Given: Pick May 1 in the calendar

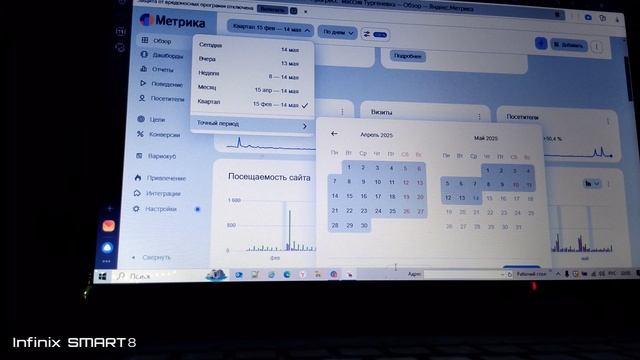Looking at the screenshot, I should 488,170.
